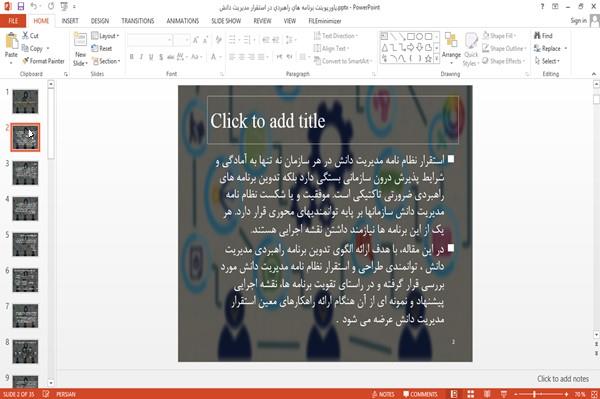Click the PERSIAN language indicator
Image resolution: width=600 pixels, height=399 pixels.
coord(66,394)
